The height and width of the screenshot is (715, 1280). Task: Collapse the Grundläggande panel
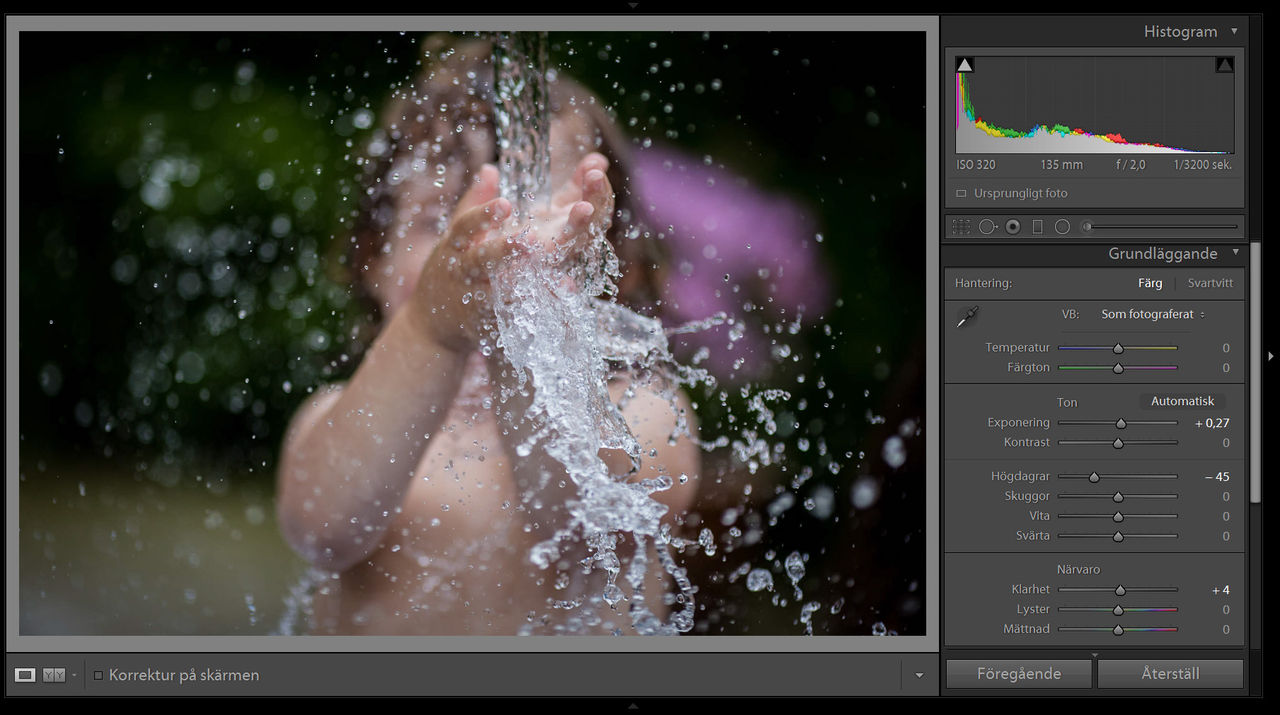[1235, 253]
